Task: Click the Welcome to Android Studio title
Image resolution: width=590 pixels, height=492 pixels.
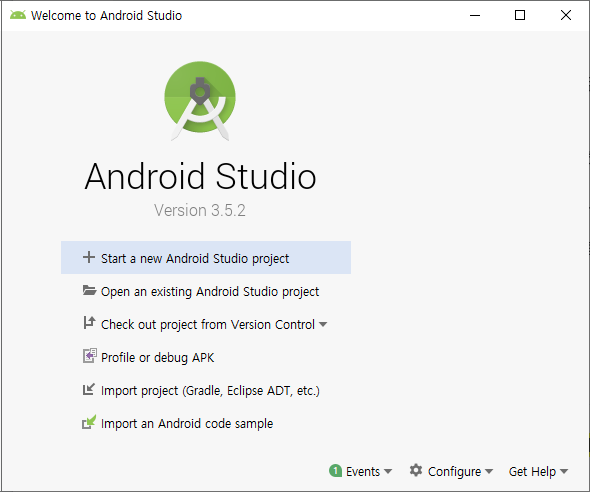Action: pos(106,15)
